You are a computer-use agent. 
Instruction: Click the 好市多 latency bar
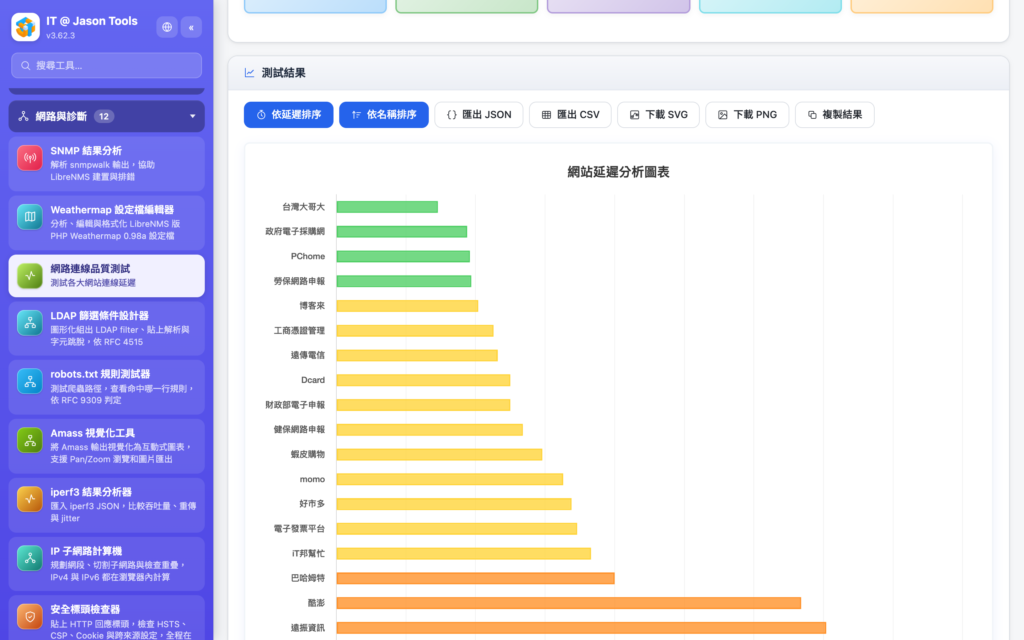[454, 504]
